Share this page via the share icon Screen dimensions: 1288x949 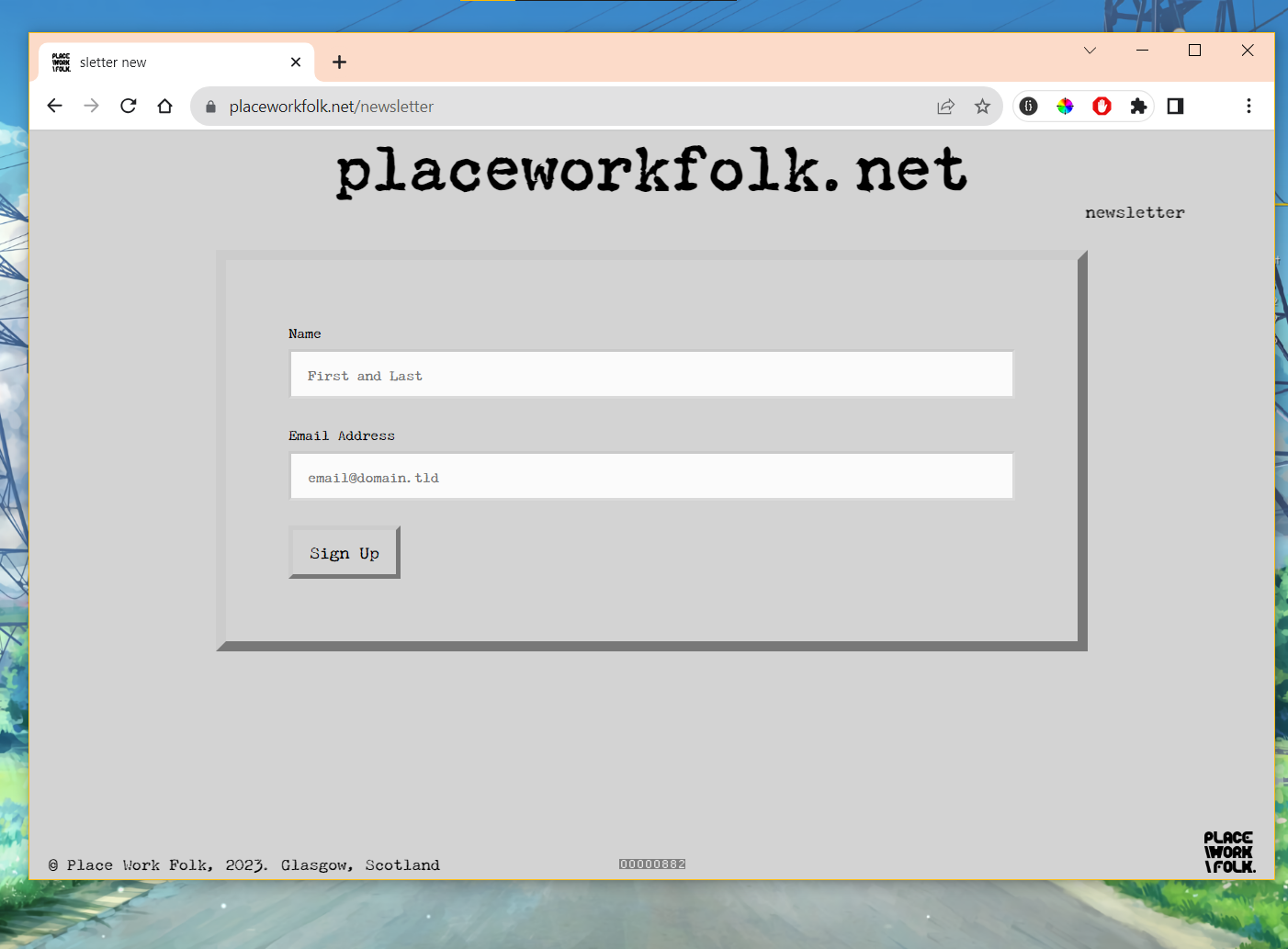coord(945,107)
